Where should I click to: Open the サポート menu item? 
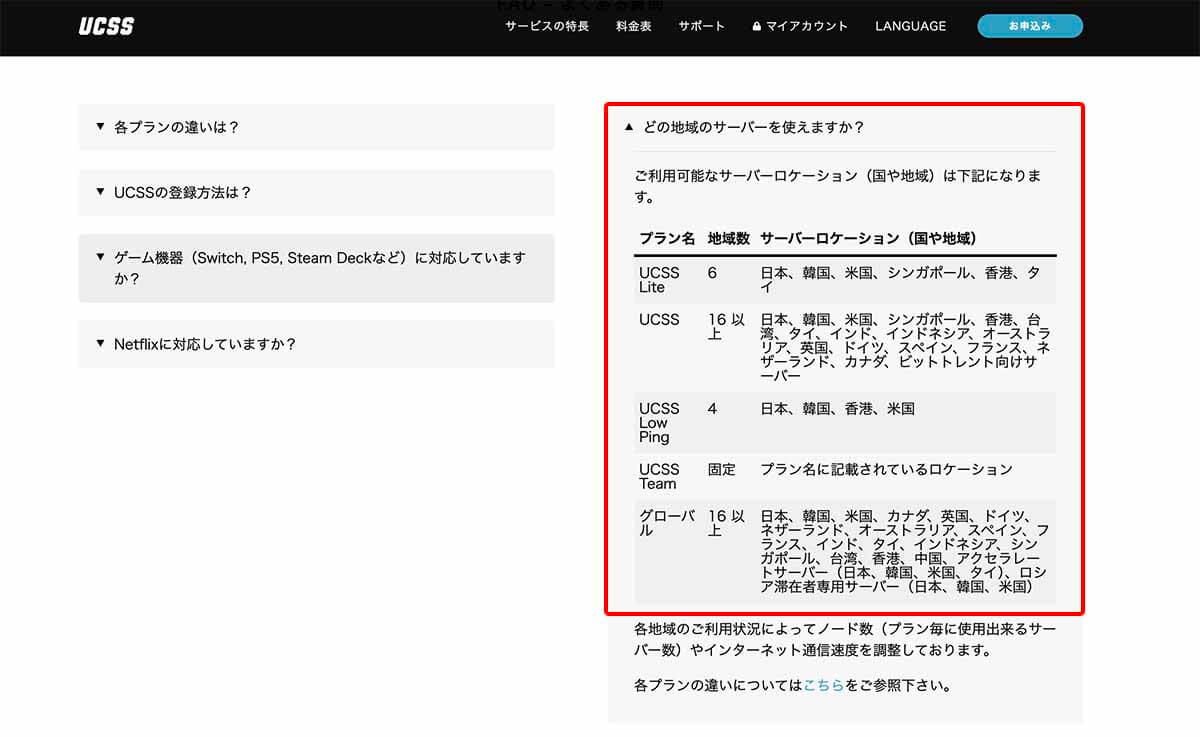[x=700, y=27]
